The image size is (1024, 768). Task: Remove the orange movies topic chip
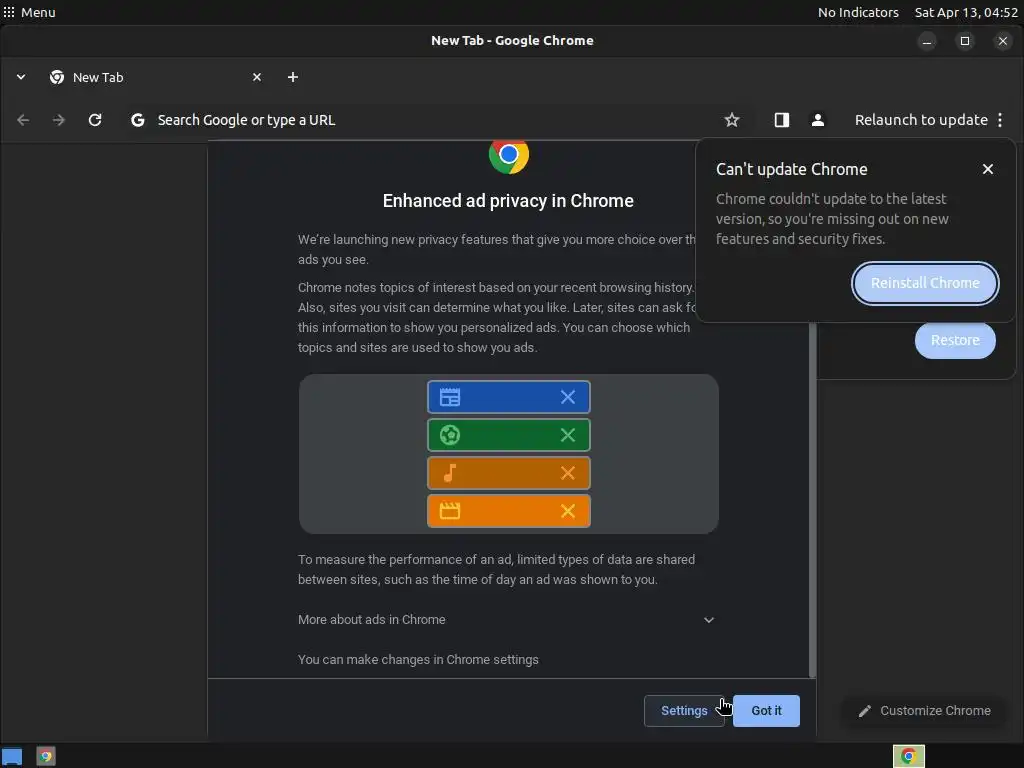pyautogui.click(x=568, y=511)
